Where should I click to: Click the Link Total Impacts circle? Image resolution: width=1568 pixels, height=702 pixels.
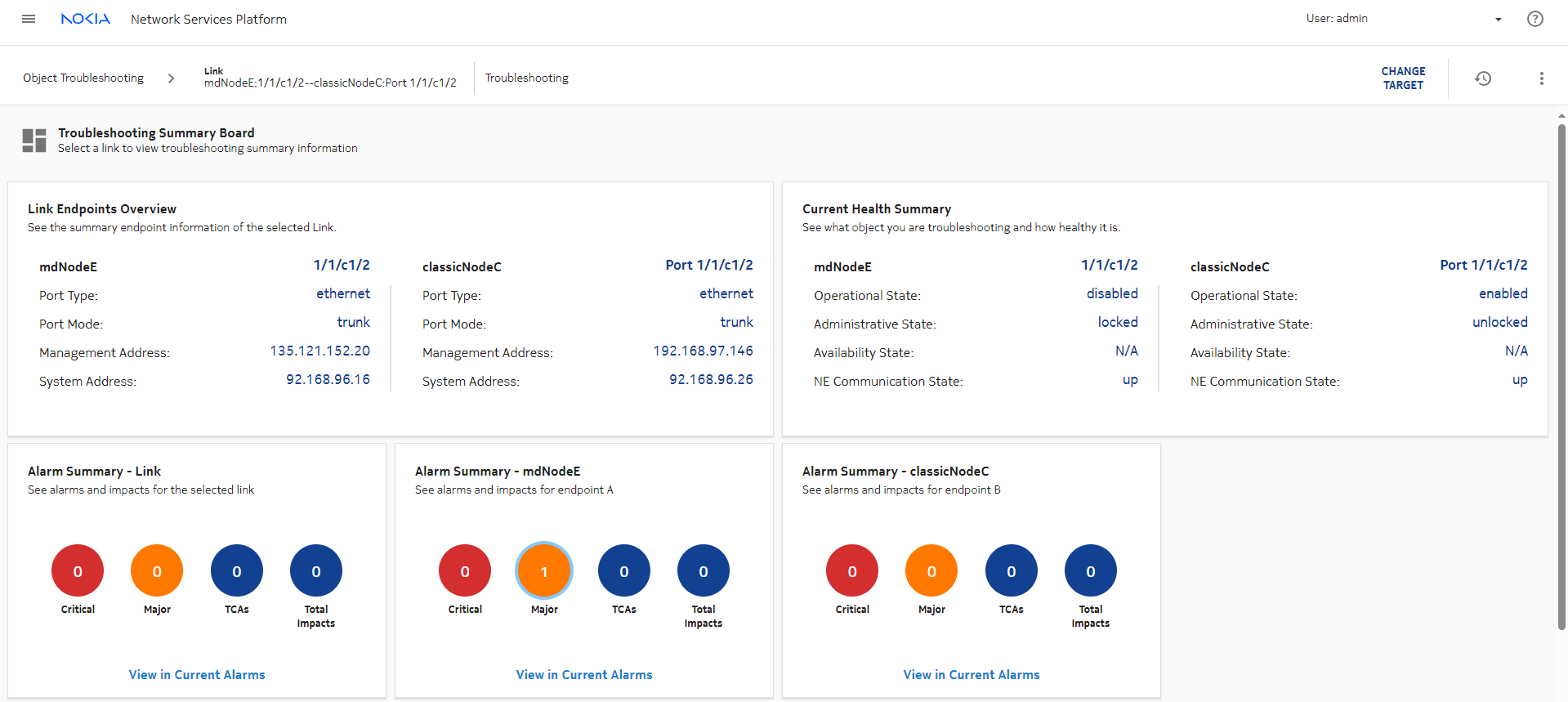(316, 570)
